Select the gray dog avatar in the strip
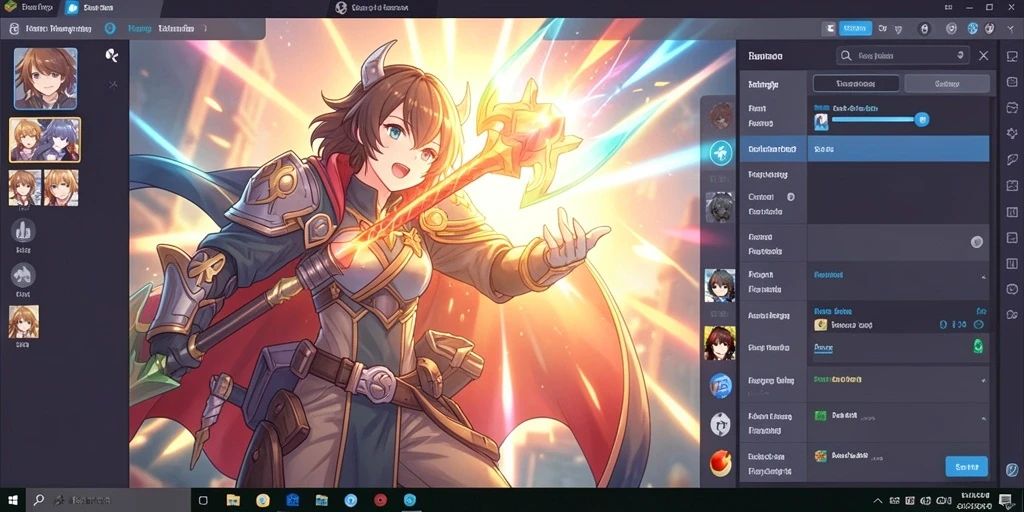 tap(720, 207)
